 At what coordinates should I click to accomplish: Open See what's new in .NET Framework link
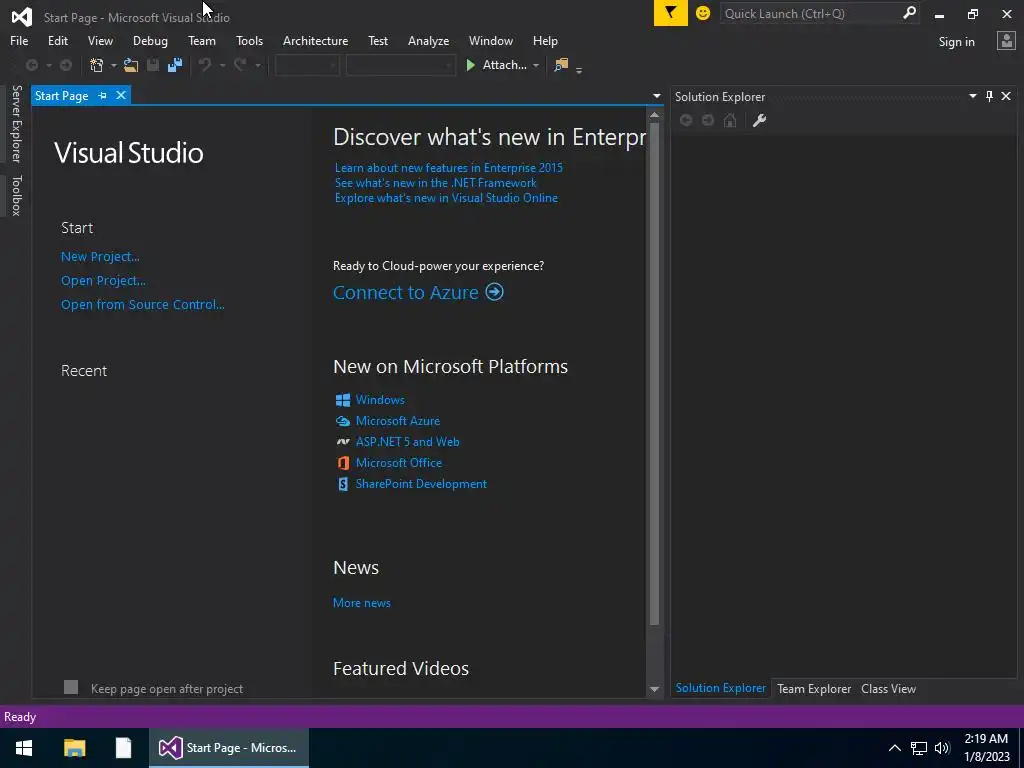point(436,183)
